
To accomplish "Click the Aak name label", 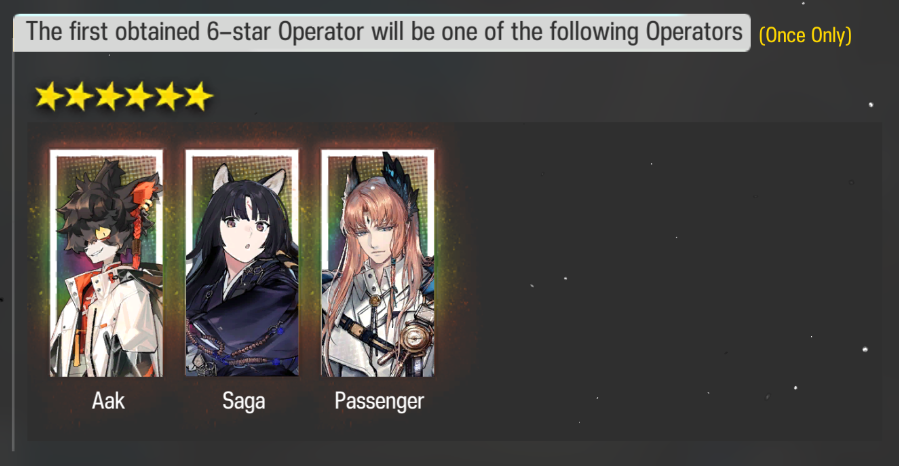I will (x=108, y=401).
